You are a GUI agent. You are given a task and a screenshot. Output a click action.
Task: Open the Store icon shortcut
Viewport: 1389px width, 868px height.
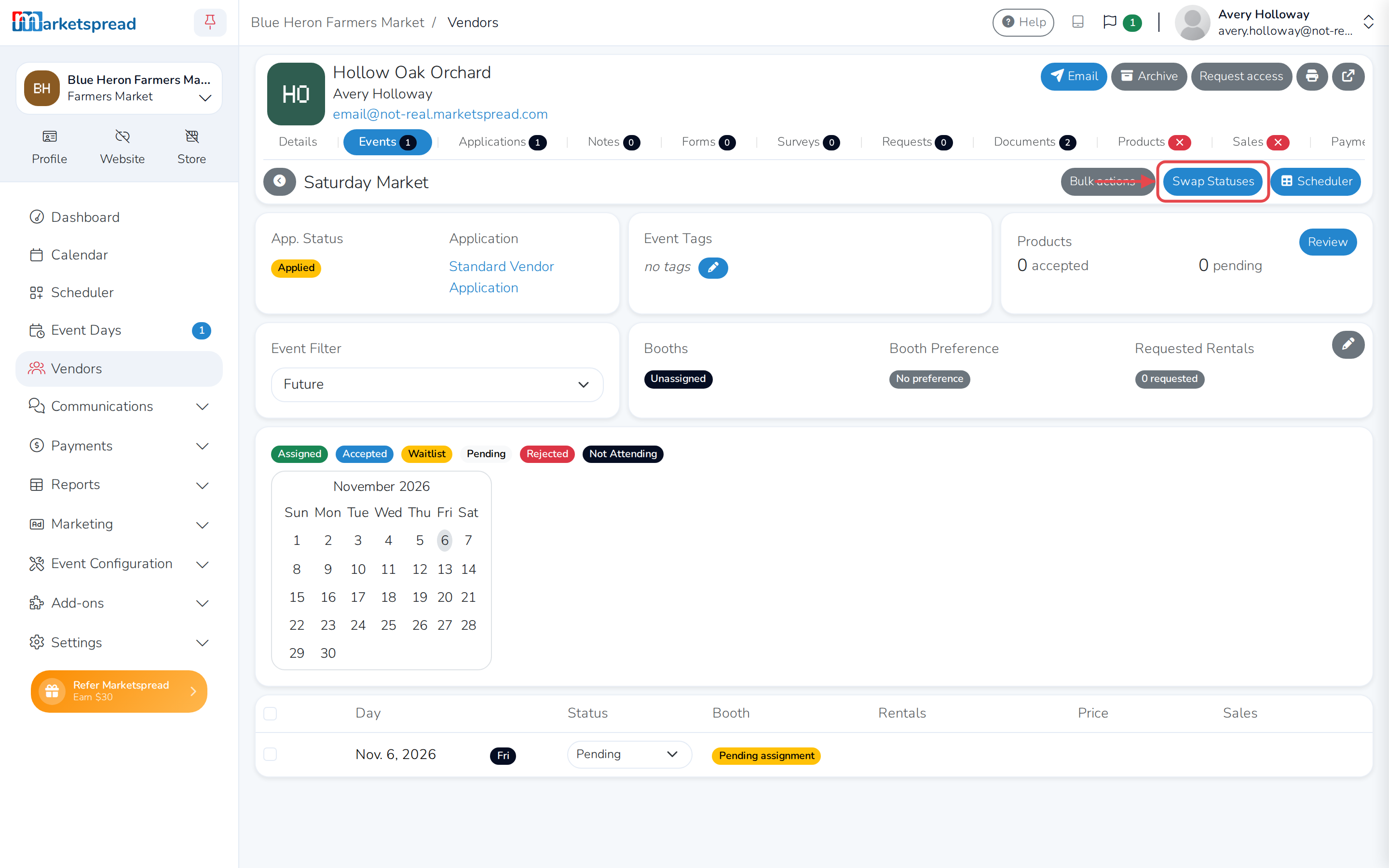[191, 148]
